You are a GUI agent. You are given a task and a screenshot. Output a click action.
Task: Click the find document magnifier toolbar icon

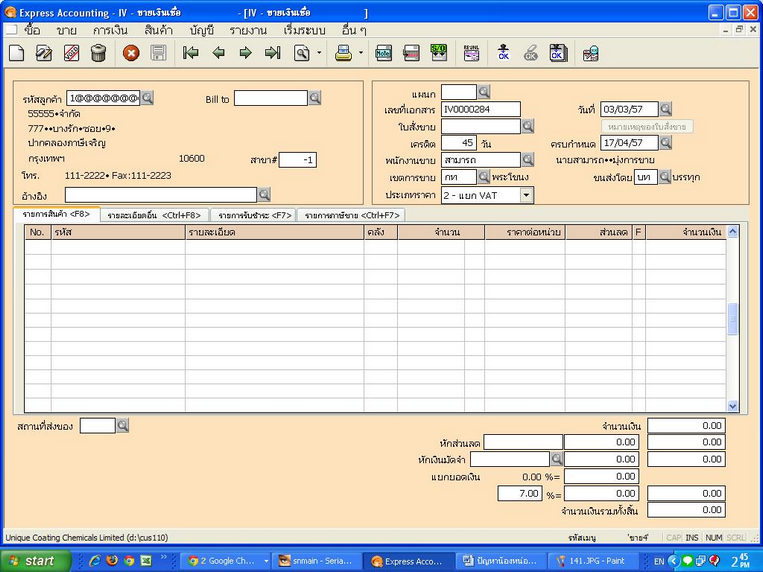point(301,53)
